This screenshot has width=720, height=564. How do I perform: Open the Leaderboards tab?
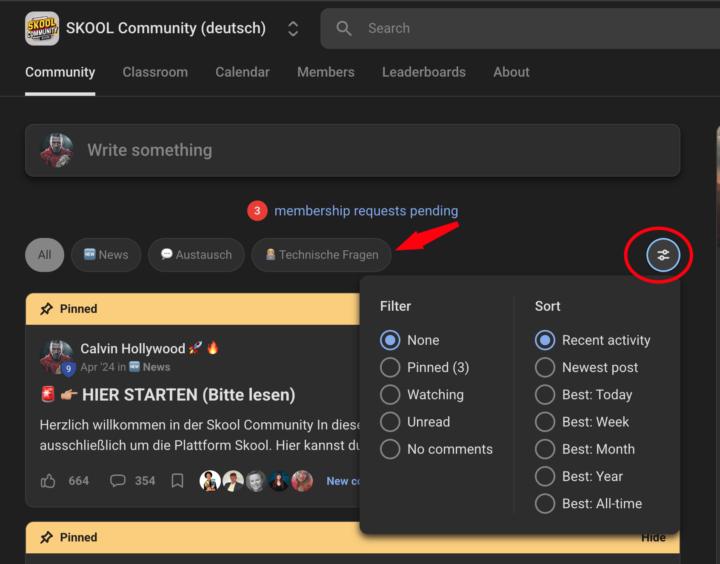423,72
